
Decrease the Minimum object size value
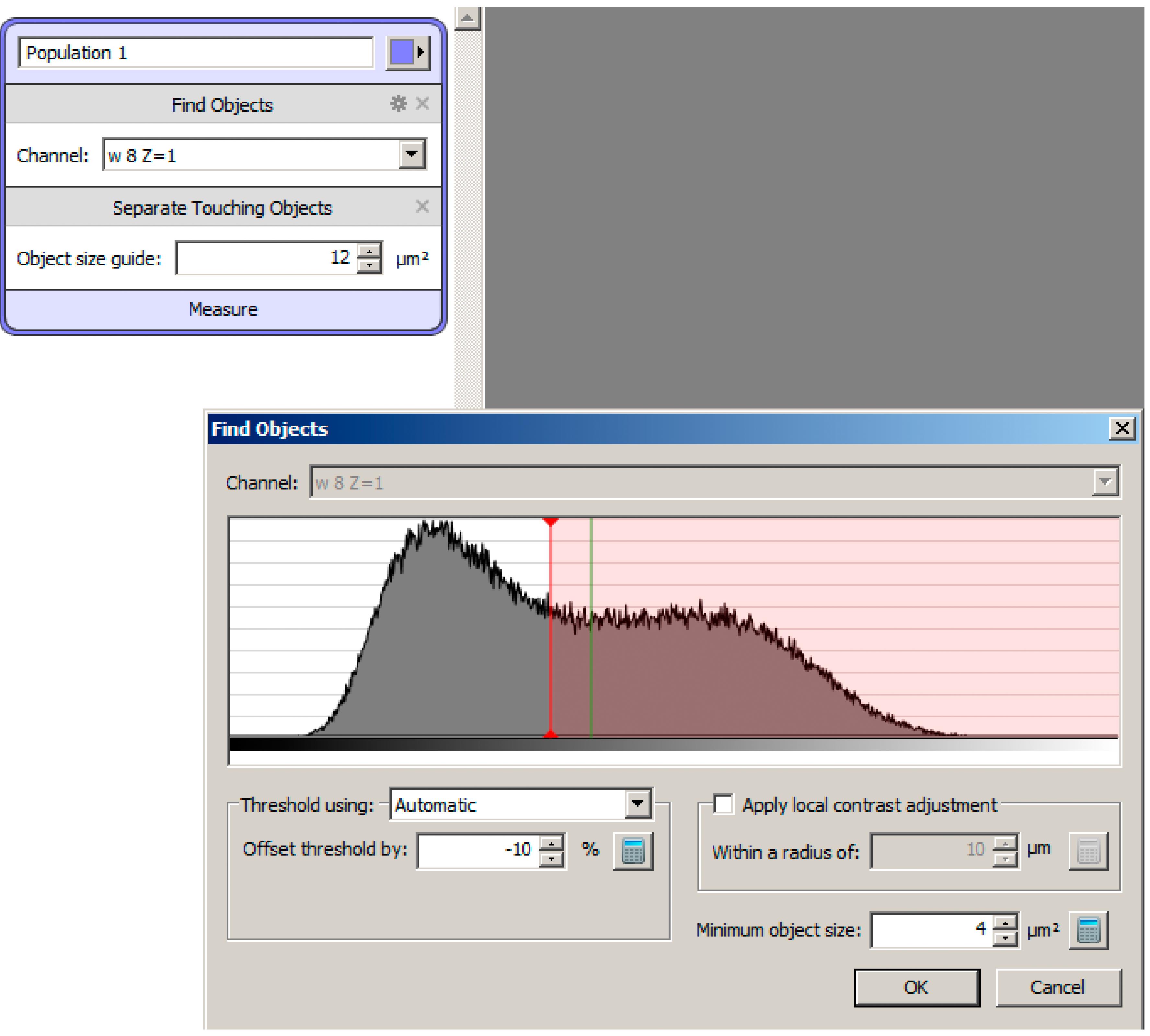tap(1006, 938)
